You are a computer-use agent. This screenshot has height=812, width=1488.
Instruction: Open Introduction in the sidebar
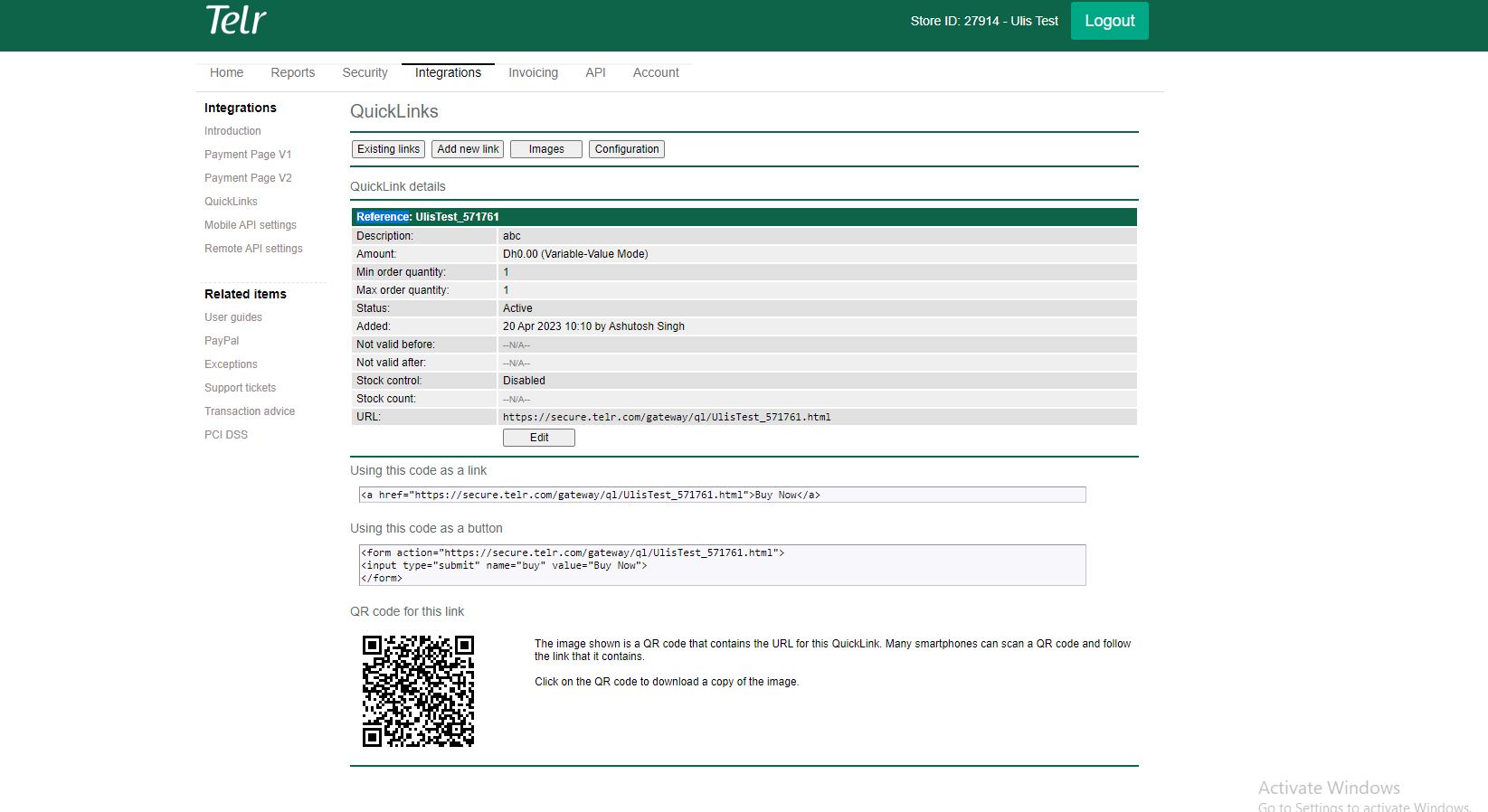(232, 131)
